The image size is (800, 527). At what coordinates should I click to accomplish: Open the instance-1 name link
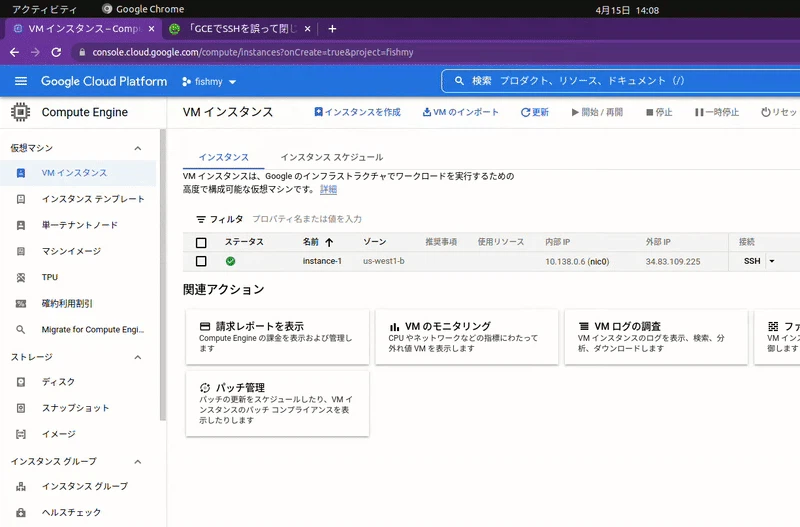pos(322,261)
